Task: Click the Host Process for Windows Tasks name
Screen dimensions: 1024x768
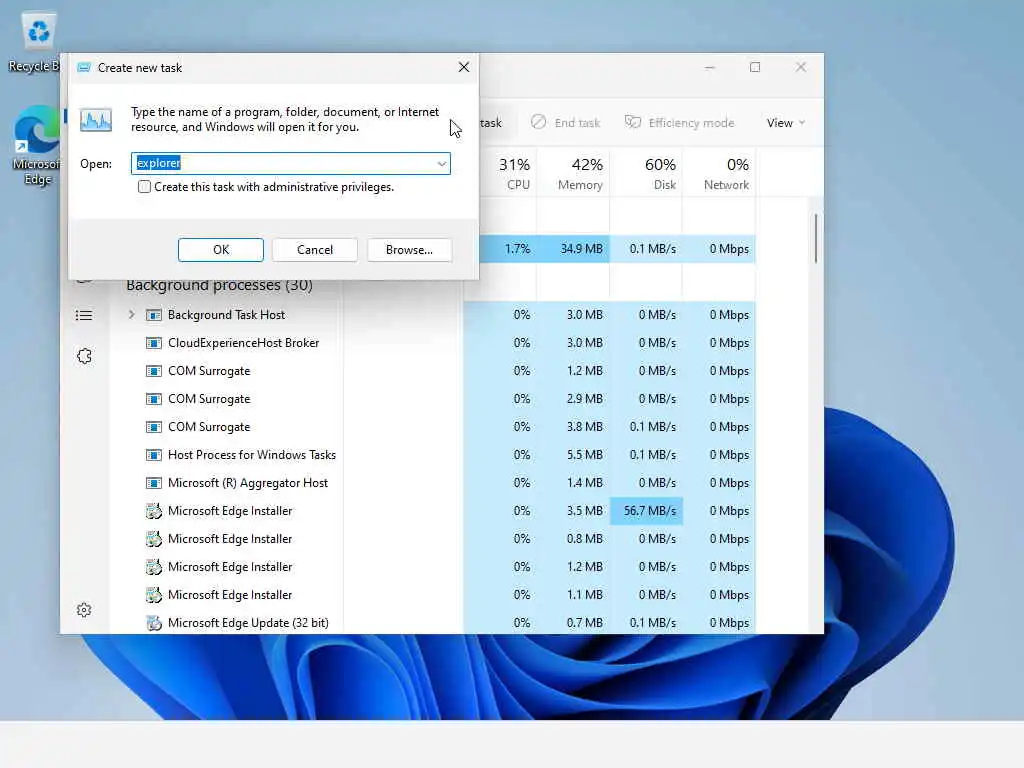Action: (x=252, y=455)
